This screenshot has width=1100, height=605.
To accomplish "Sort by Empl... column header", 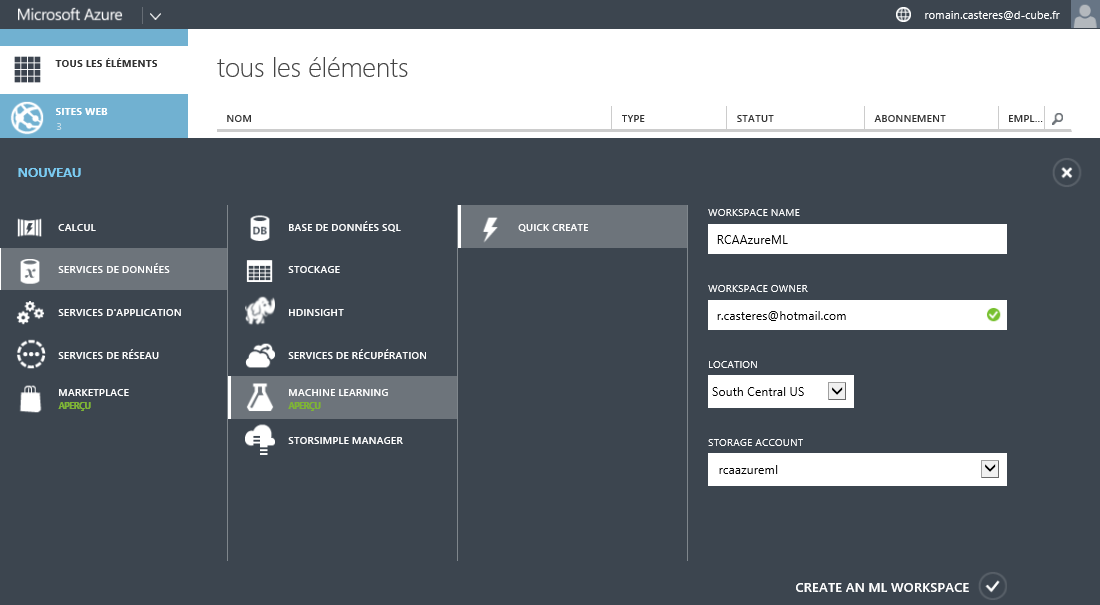I will click(1025, 119).
